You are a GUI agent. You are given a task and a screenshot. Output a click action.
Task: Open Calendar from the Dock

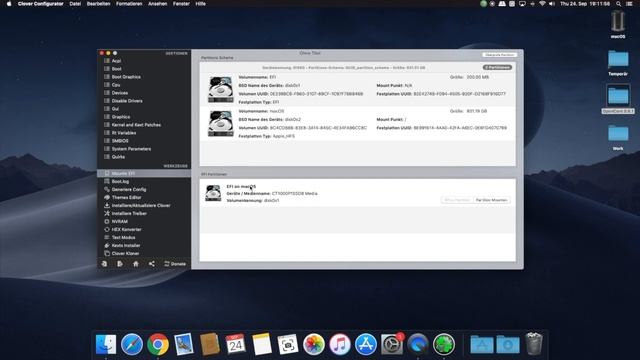[x=236, y=344]
